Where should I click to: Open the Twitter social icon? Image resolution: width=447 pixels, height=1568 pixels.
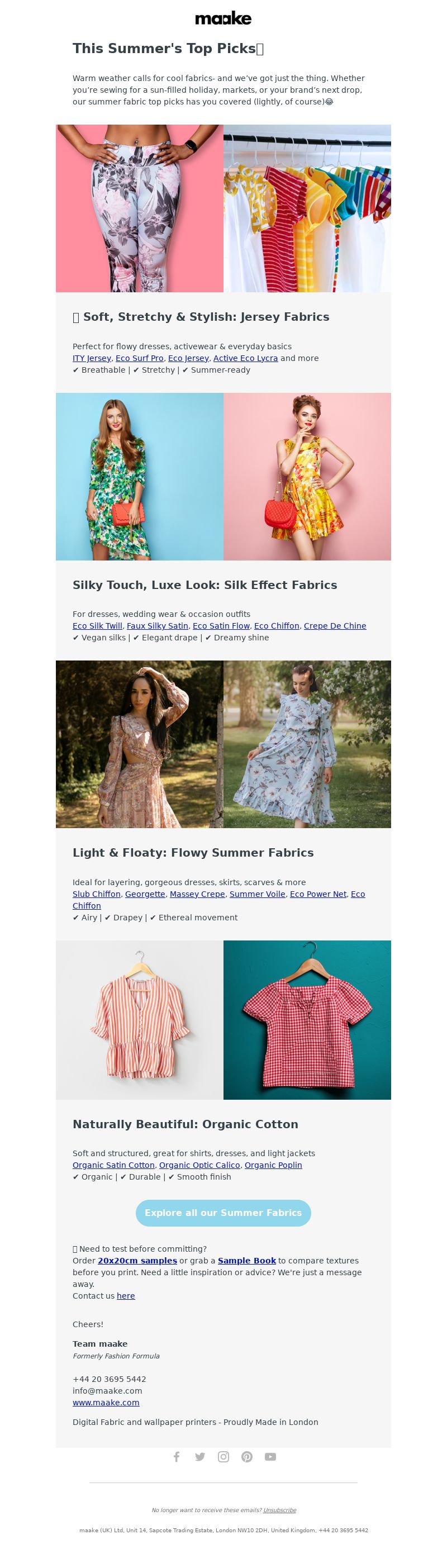pos(199,1457)
